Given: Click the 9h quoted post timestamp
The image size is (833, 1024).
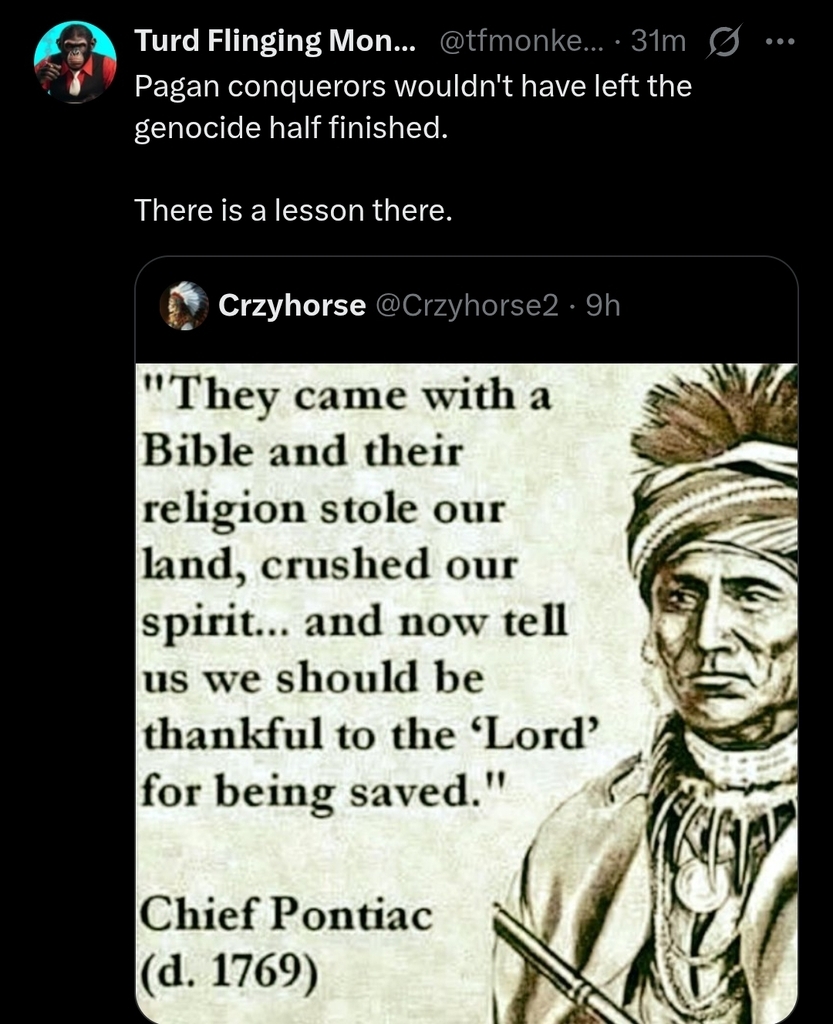Looking at the screenshot, I should point(603,305).
